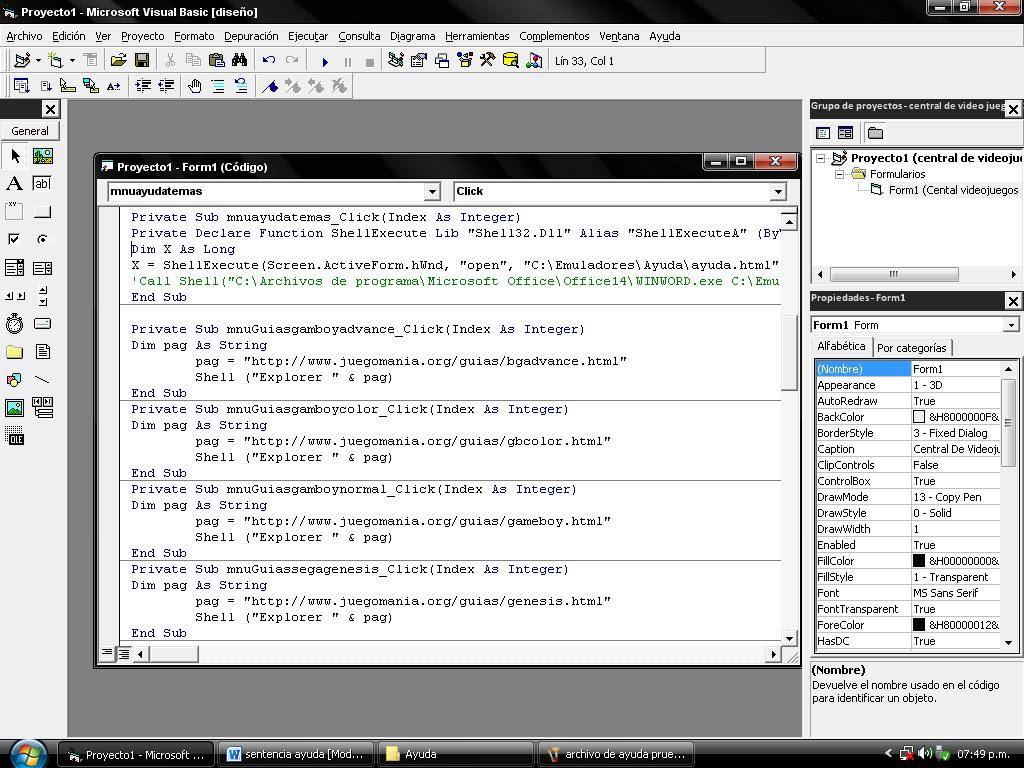The image size is (1024, 768).
Task: Select the Pointer tool in the toolbox
Action: [14, 156]
